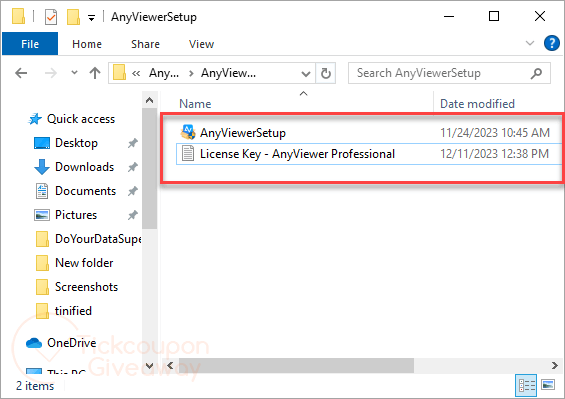The height and width of the screenshot is (399, 565).
Task: Click navigation pane scroll down arrow
Action: tap(150, 366)
